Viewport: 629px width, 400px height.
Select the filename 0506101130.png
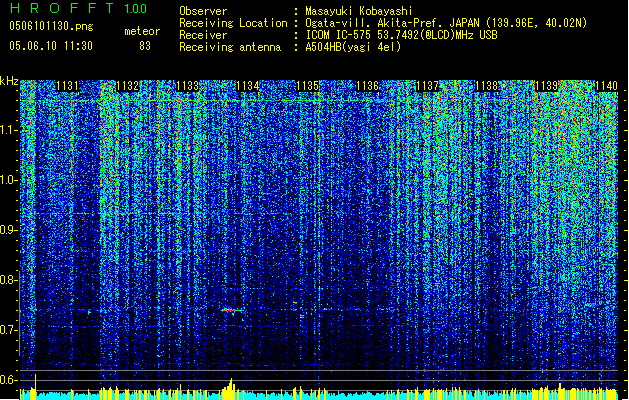[x=51, y=26]
